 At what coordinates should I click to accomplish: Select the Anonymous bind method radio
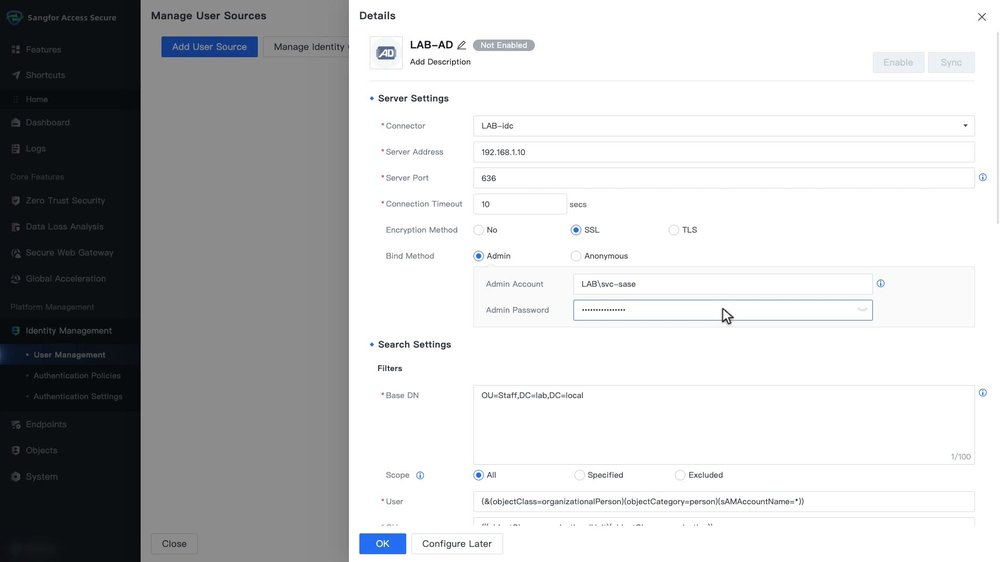click(576, 256)
